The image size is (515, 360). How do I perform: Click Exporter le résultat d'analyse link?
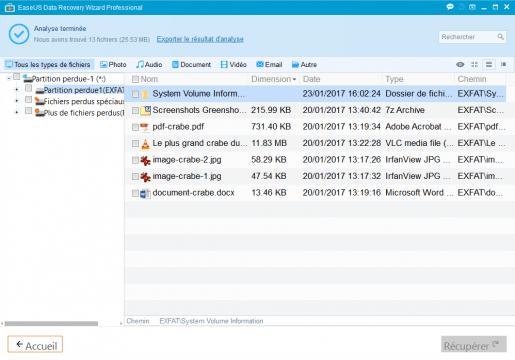coord(200,39)
